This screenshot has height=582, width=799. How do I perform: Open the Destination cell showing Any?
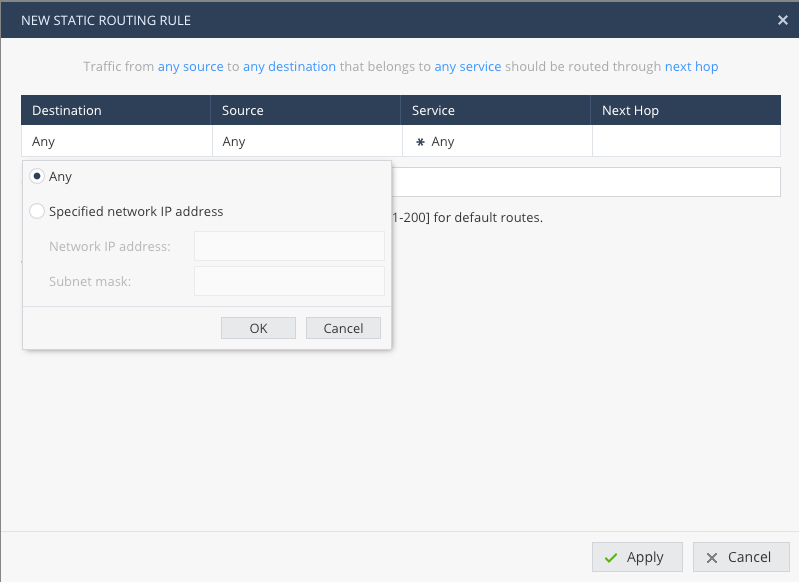click(x=115, y=142)
